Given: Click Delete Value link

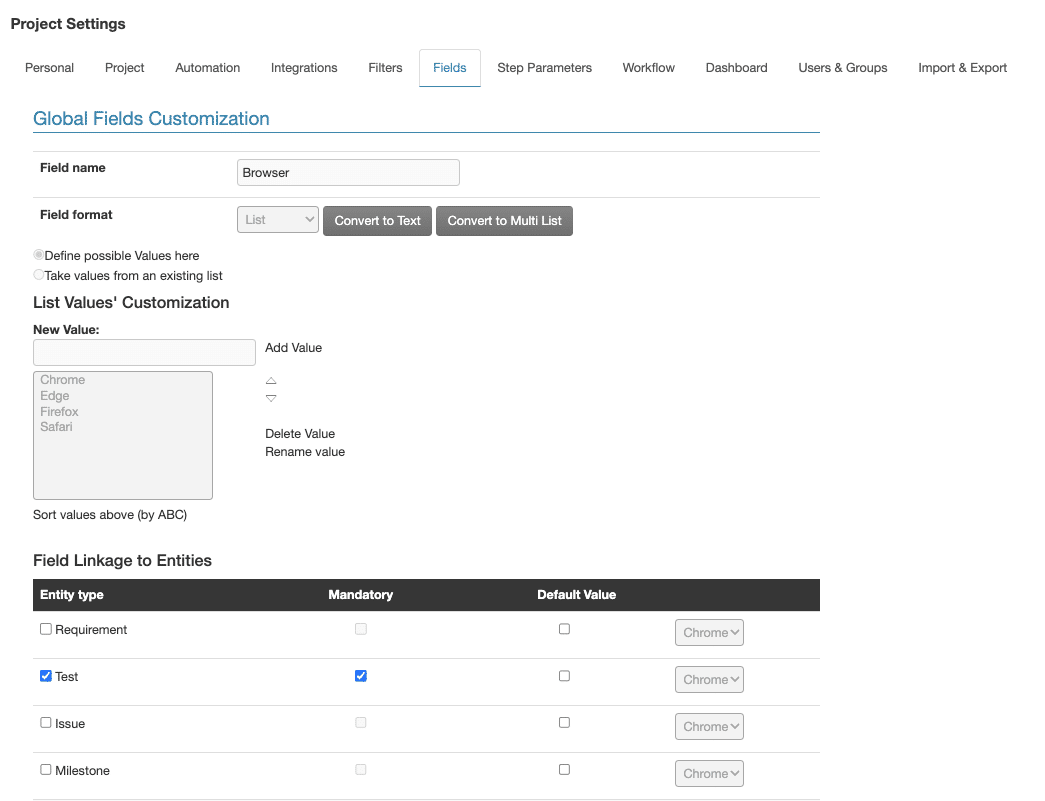Looking at the screenshot, I should coord(300,434).
